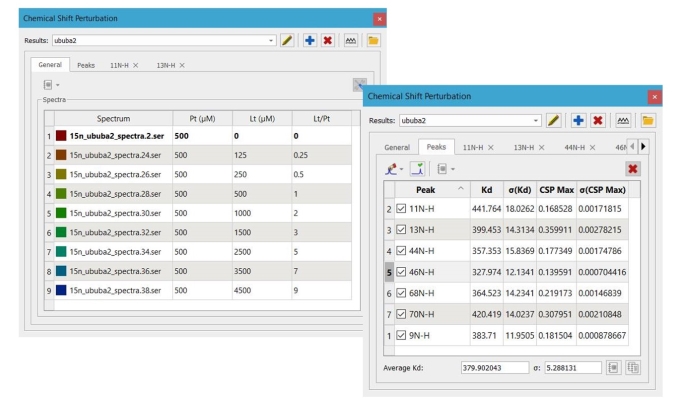Disable the 9N-H peak checkbox
700x403 pixels.
(401, 335)
